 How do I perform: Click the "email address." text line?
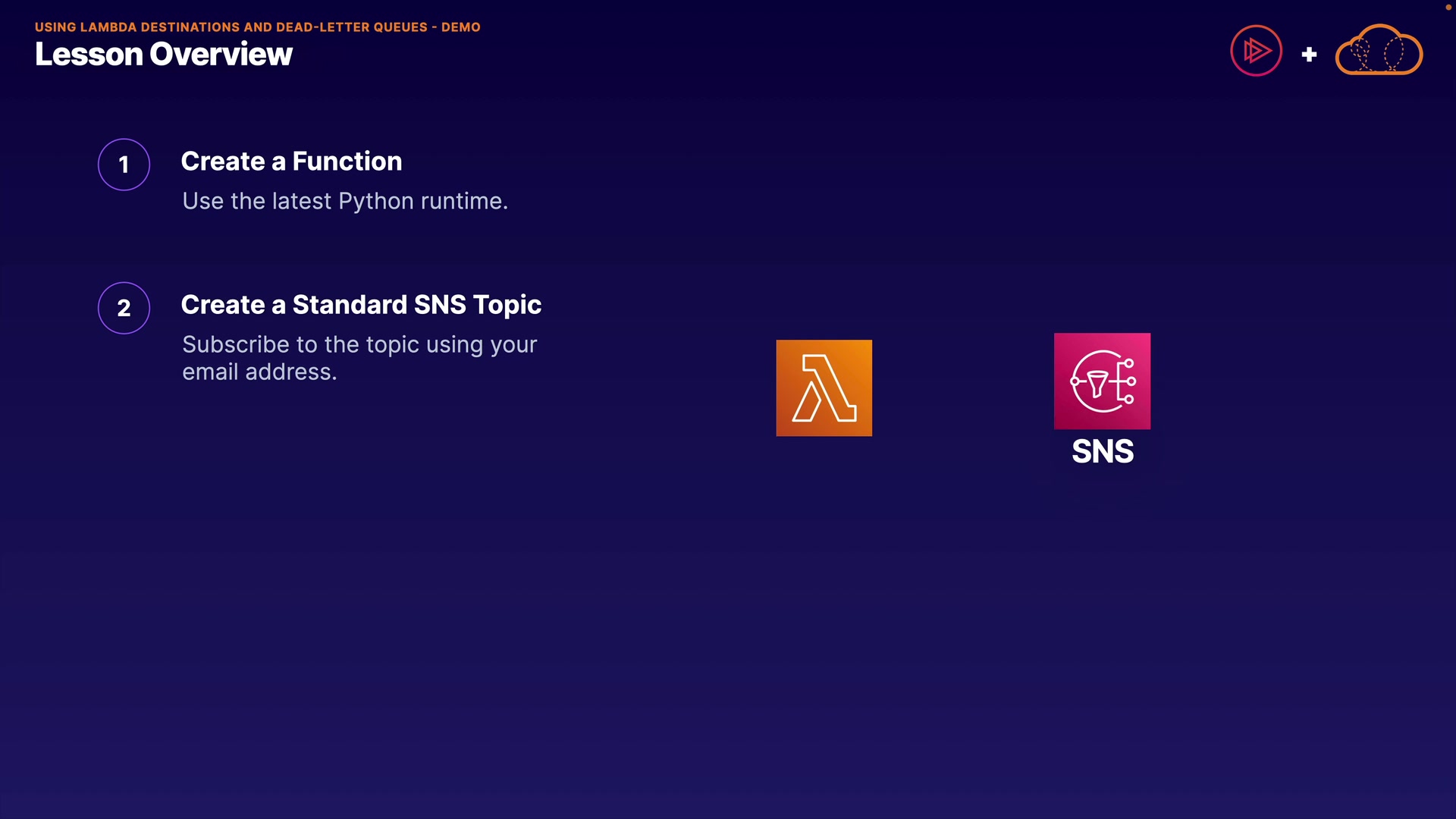point(259,372)
